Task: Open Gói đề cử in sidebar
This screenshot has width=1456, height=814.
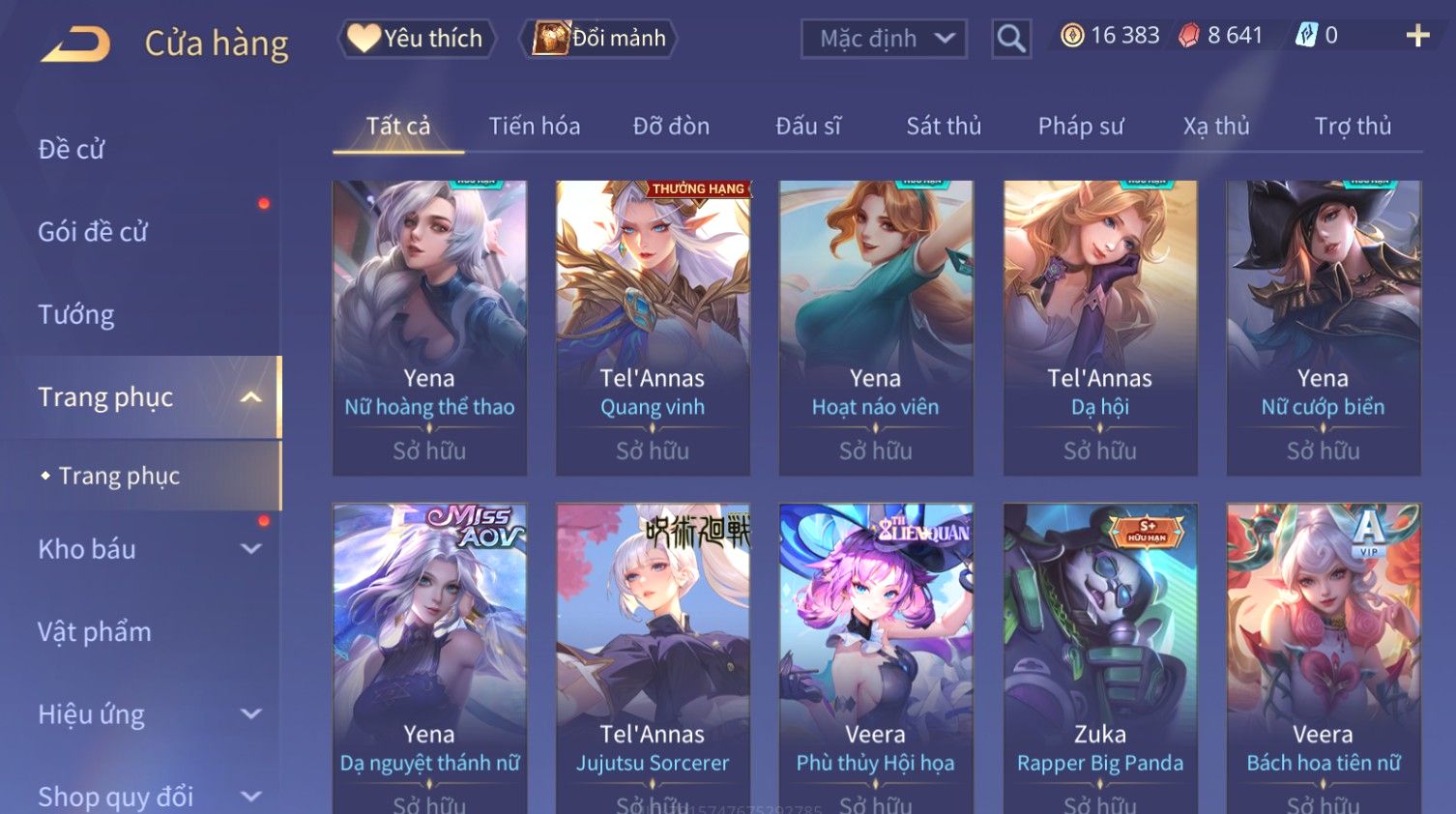Action: coord(93,232)
